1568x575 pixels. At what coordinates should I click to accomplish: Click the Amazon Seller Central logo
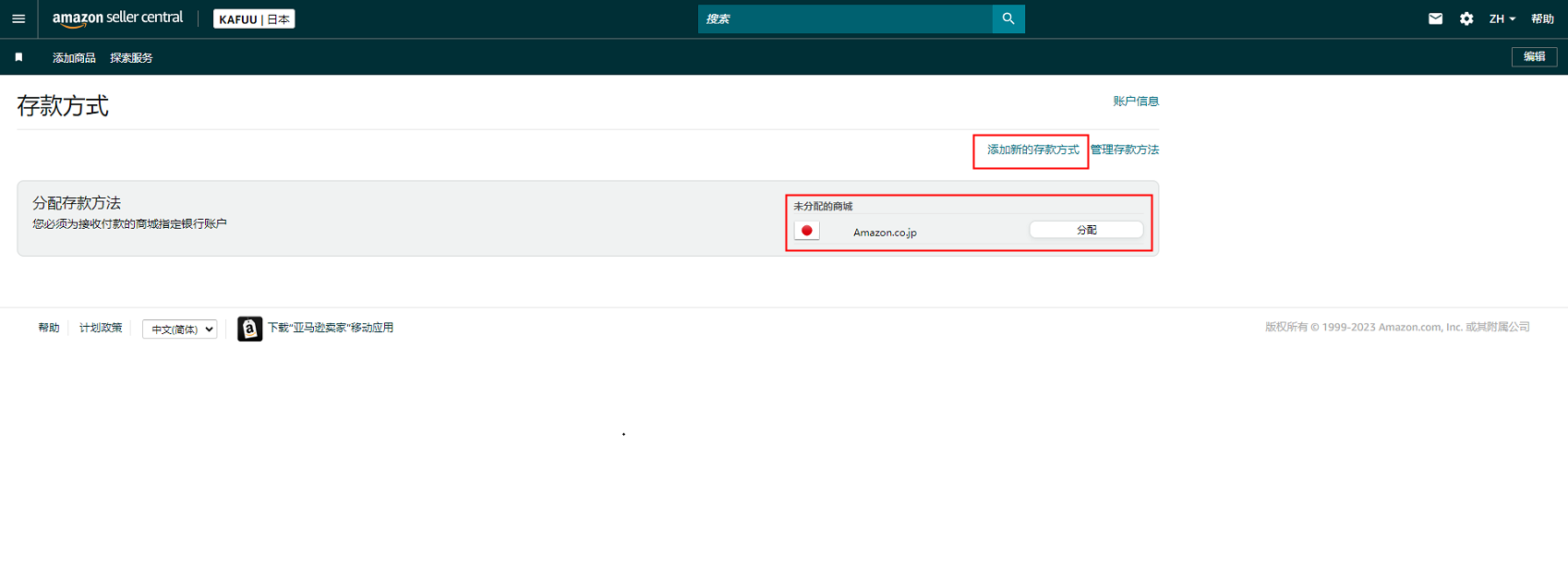click(117, 18)
